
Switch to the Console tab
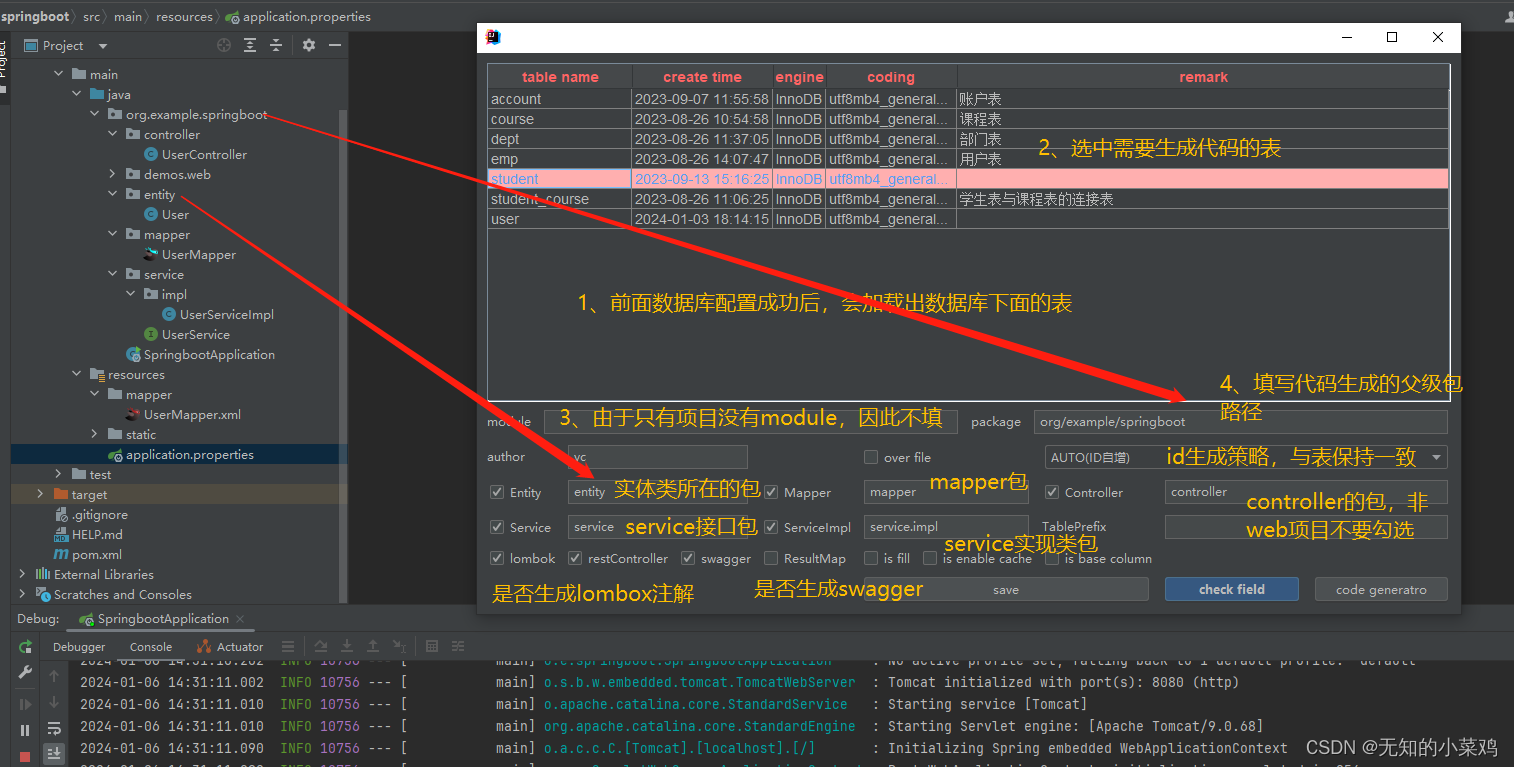click(151, 647)
